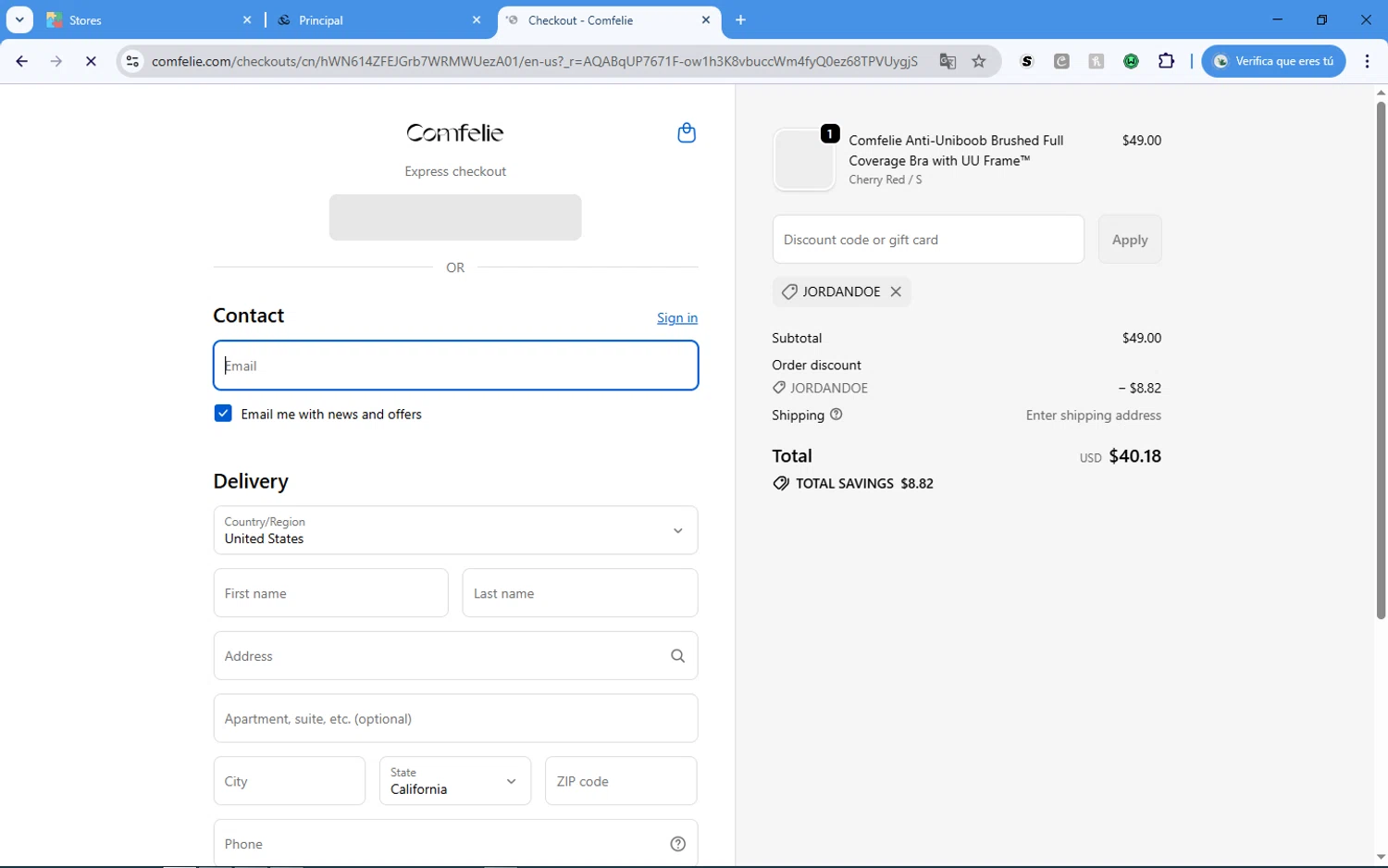Close the Checkout - Comfelie tab
The width and height of the screenshot is (1388, 868).
tap(706, 19)
